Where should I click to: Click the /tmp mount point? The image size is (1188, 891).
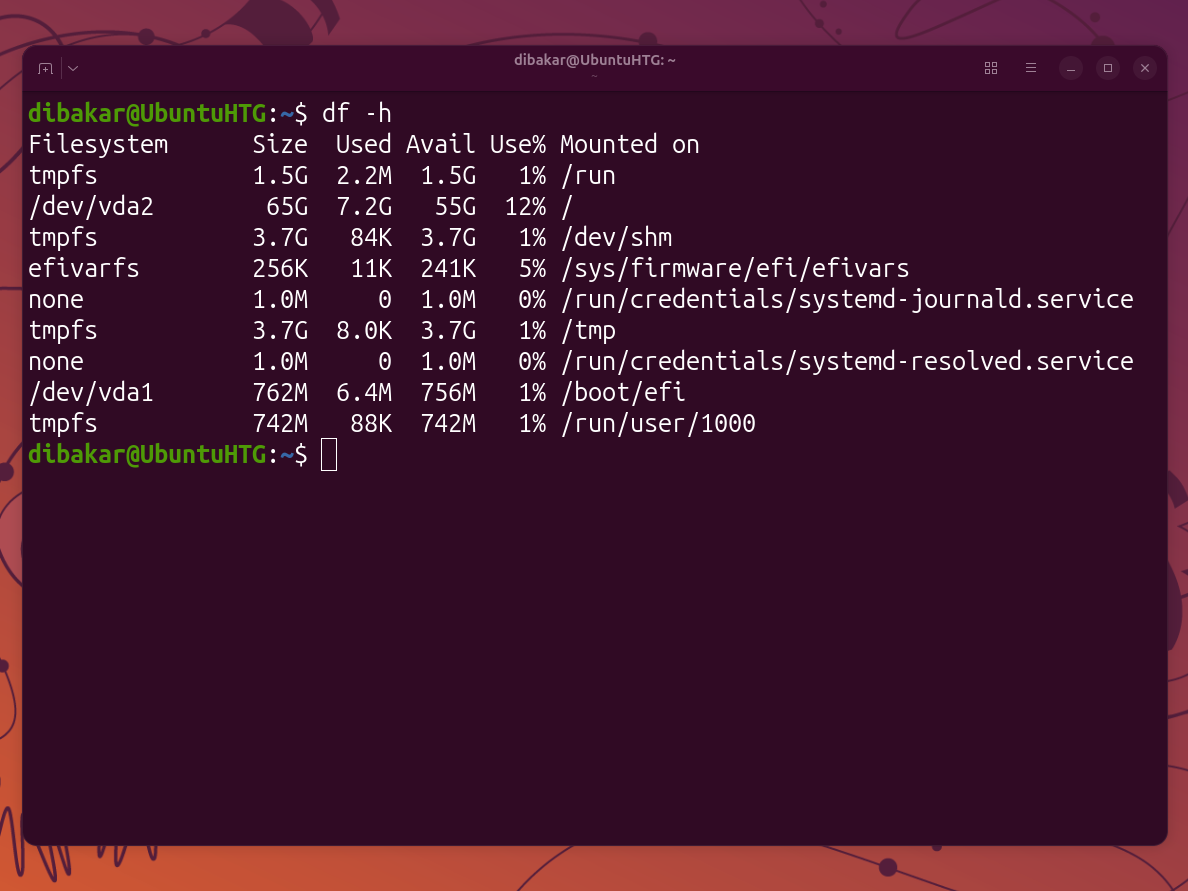(588, 330)
